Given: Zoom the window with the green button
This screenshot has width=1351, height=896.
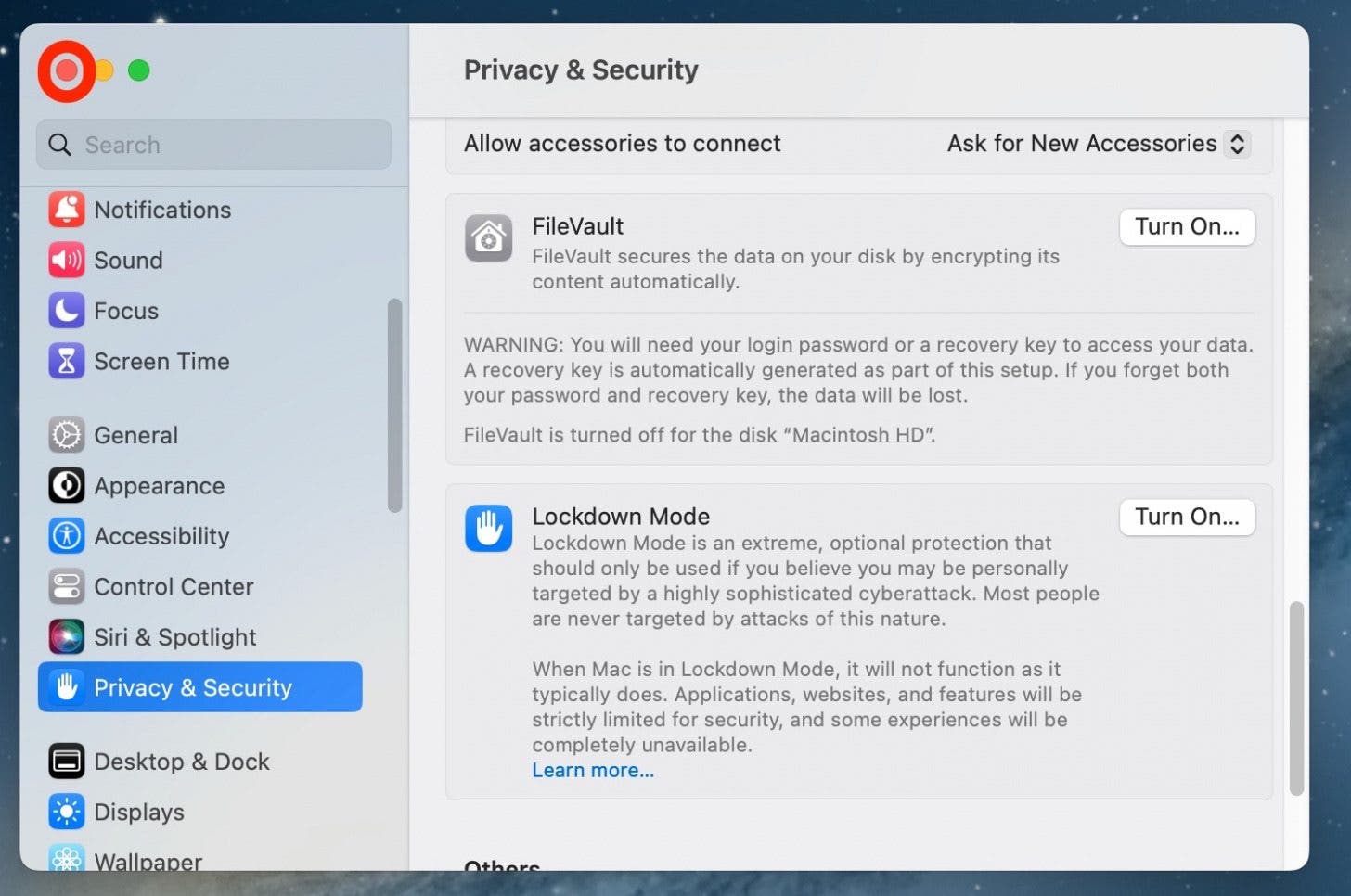Looking at the screenshot, I should (x=139, y=70).
